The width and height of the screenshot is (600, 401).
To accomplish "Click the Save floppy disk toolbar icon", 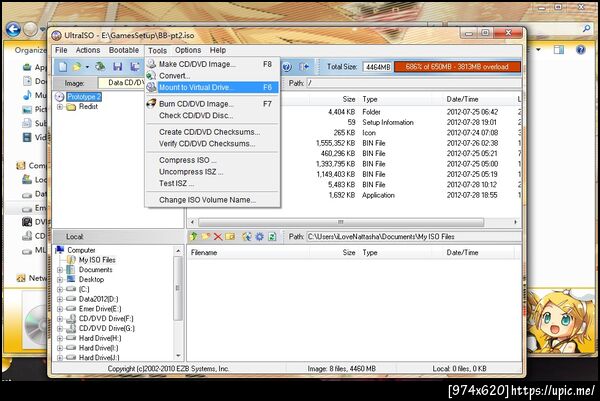I will tap(117, 67).
